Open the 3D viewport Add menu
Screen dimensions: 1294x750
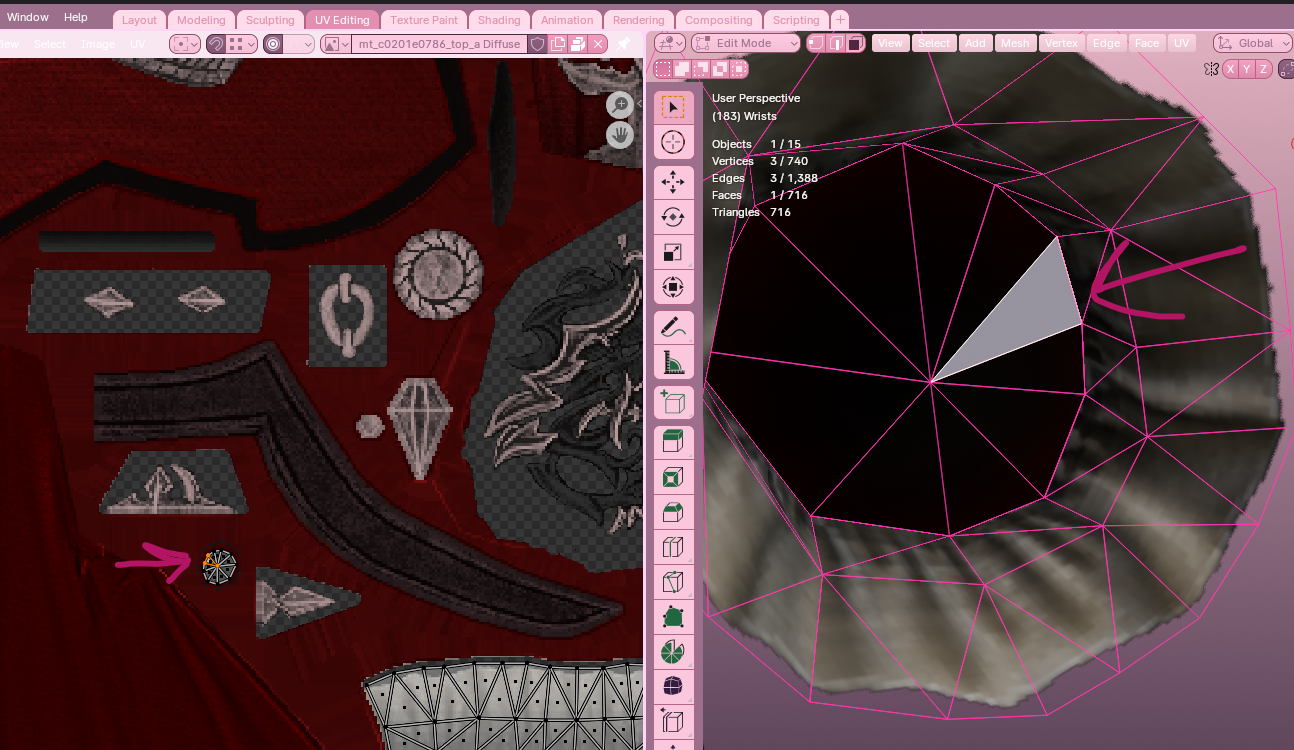pos(976,43)
